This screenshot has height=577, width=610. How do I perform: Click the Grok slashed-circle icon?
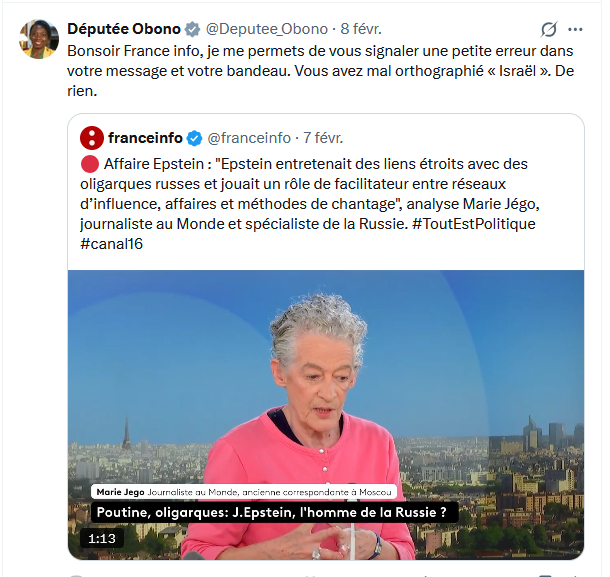(549, 29)
